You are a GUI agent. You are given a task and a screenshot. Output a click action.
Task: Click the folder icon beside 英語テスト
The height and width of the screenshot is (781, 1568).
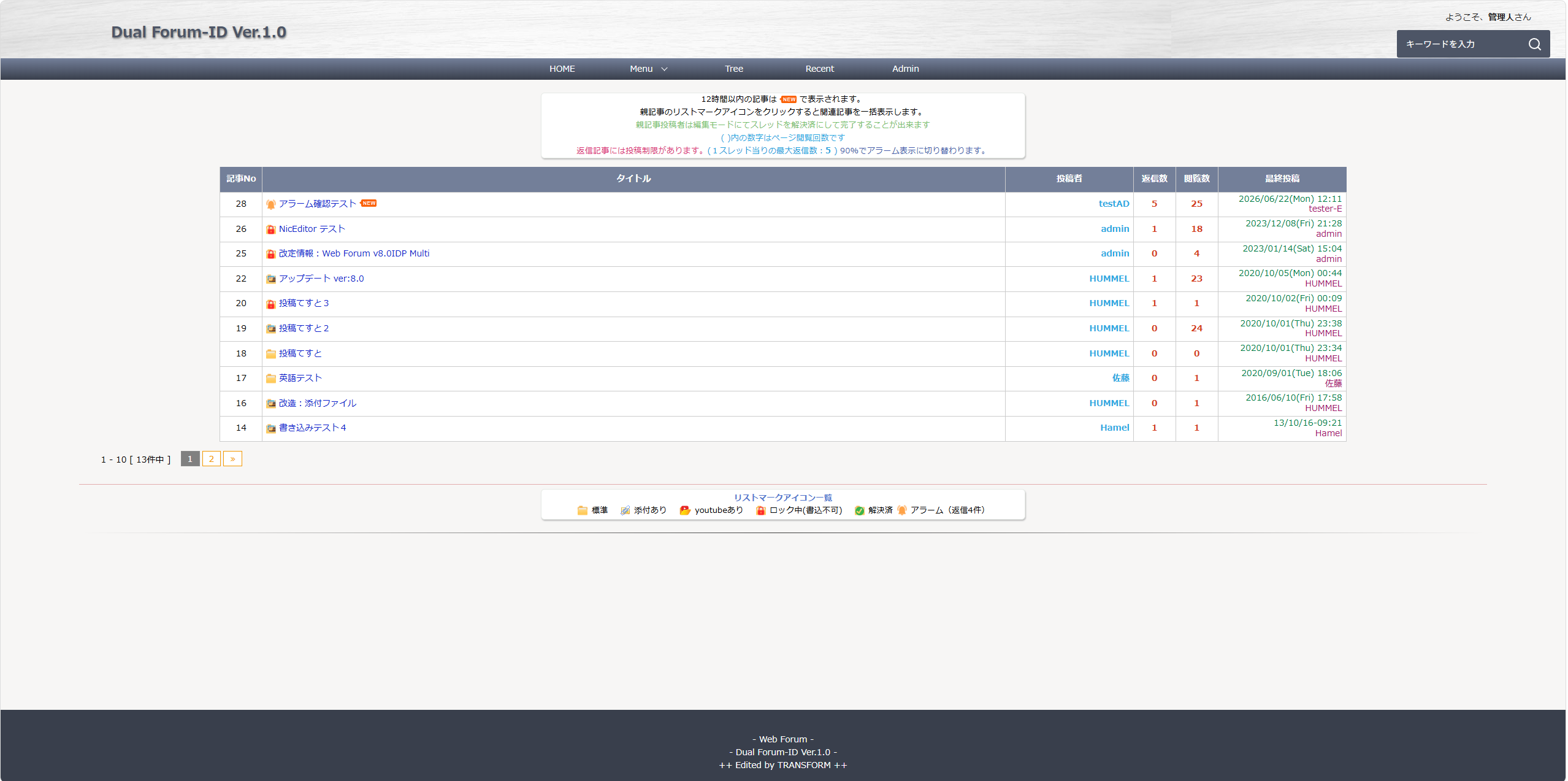point(270,379)
